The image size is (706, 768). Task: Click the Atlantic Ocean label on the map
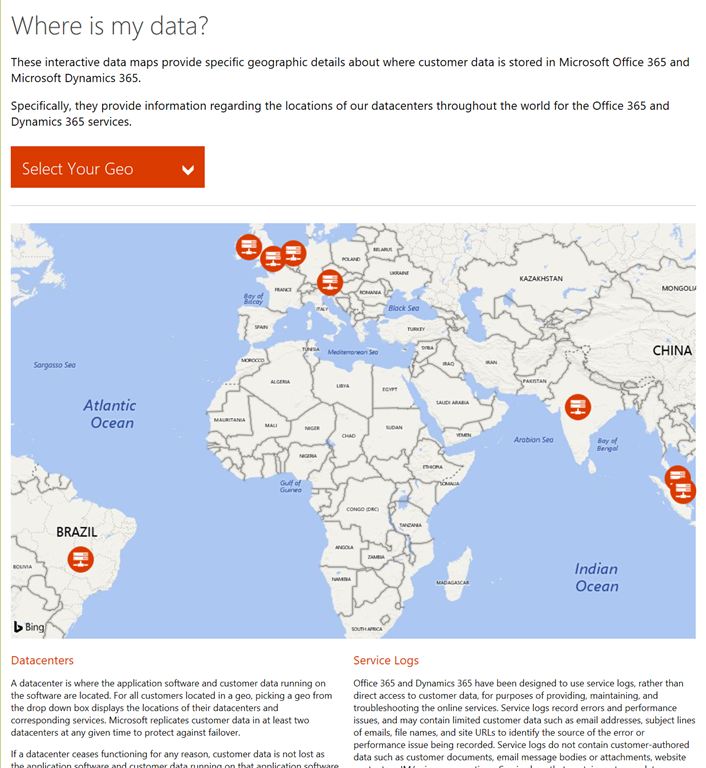pyautogui.click(x=110, y=414)
